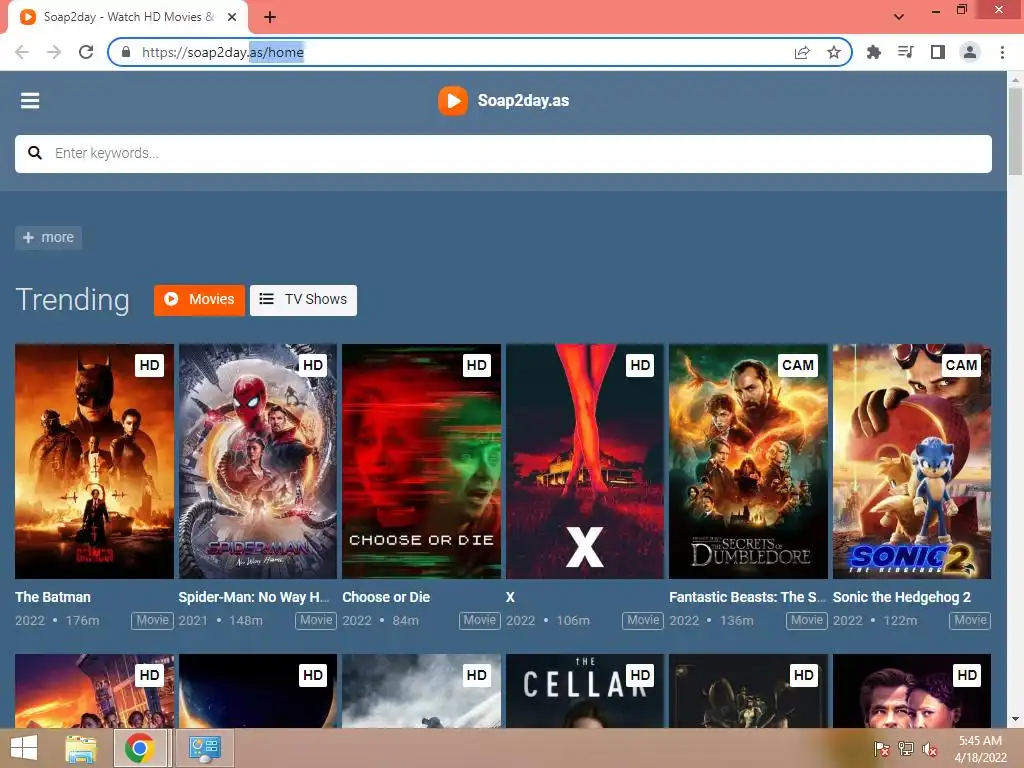1024x768 pixels.
Task: Click Choose or Die title link
Action: (x=386, y=597)
